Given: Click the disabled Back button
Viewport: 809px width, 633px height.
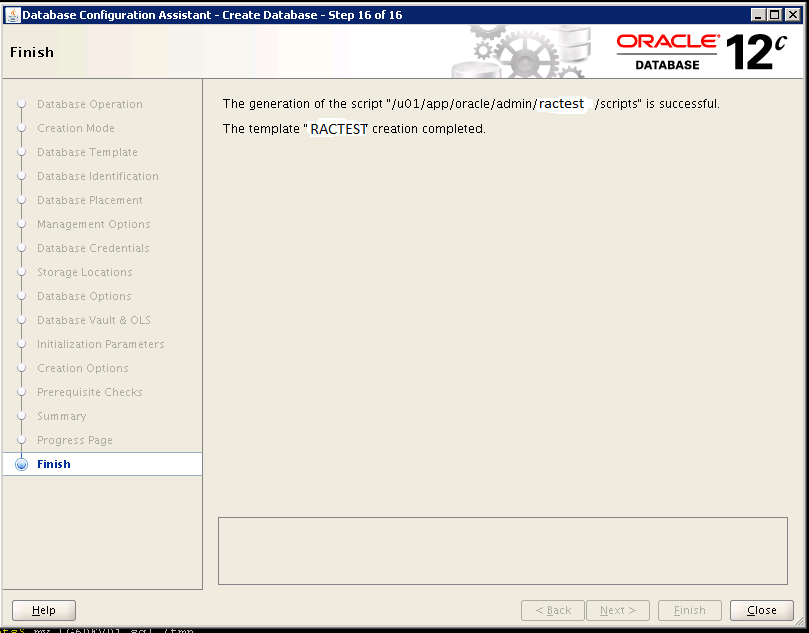Looking at the screenshot, I should (x=553, y=610).
